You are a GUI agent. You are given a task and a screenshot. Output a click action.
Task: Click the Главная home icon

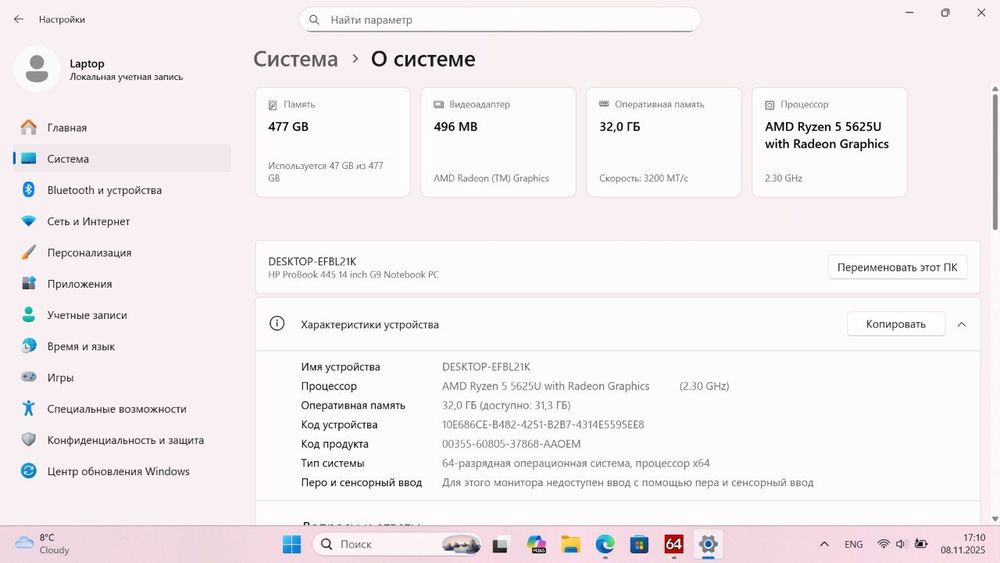[x=29, y=127]
